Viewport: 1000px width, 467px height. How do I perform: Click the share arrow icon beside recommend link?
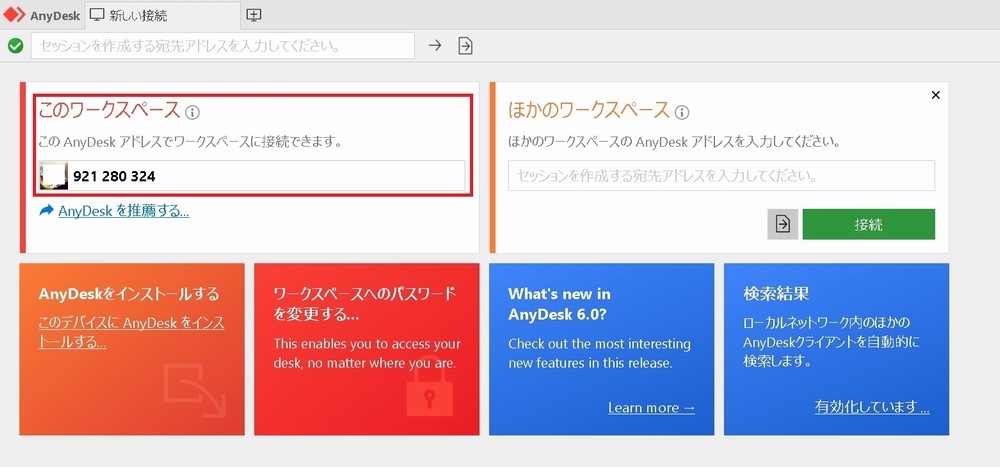click(47, 211)
